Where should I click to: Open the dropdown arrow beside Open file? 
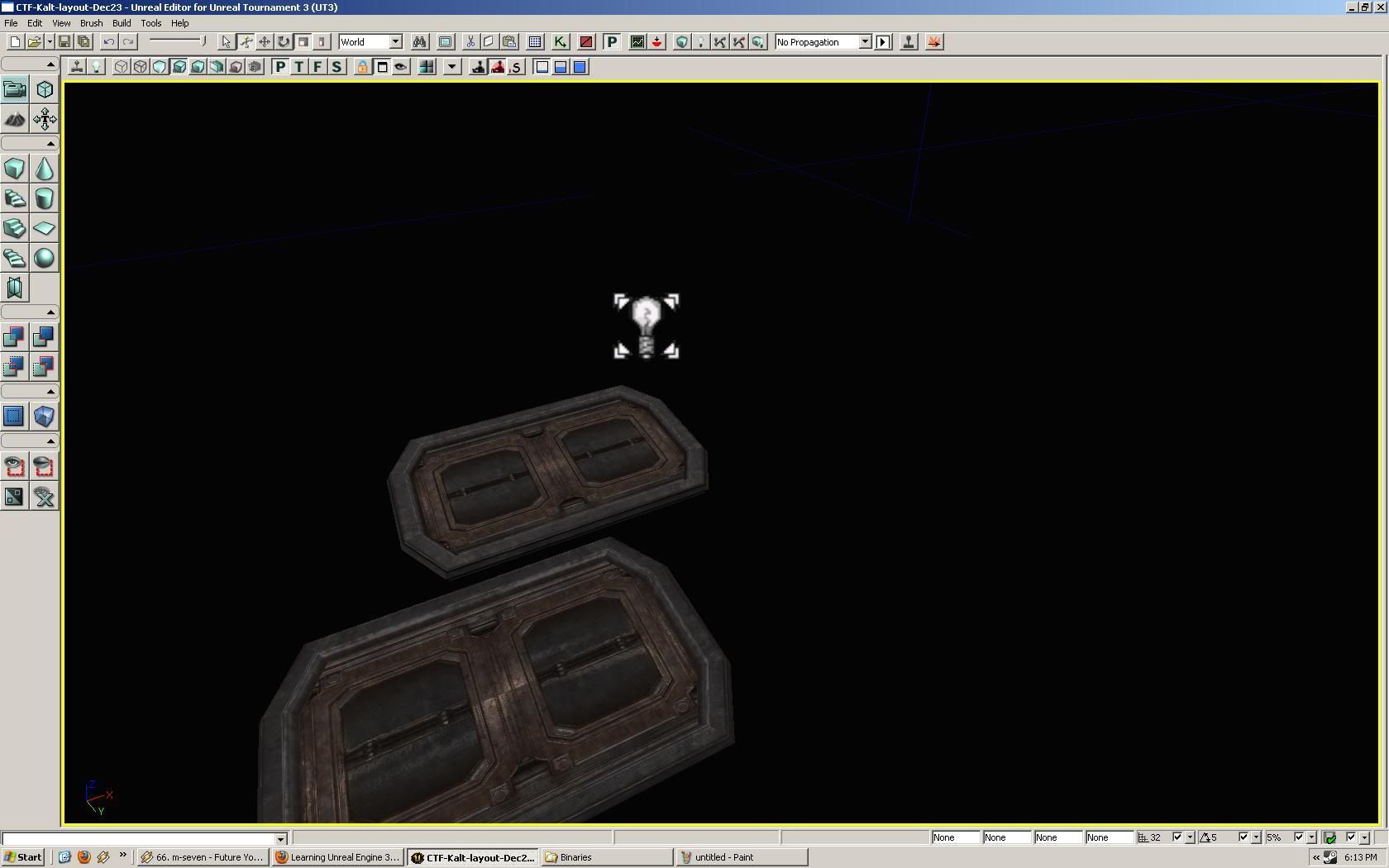click(x=50, y=42)
